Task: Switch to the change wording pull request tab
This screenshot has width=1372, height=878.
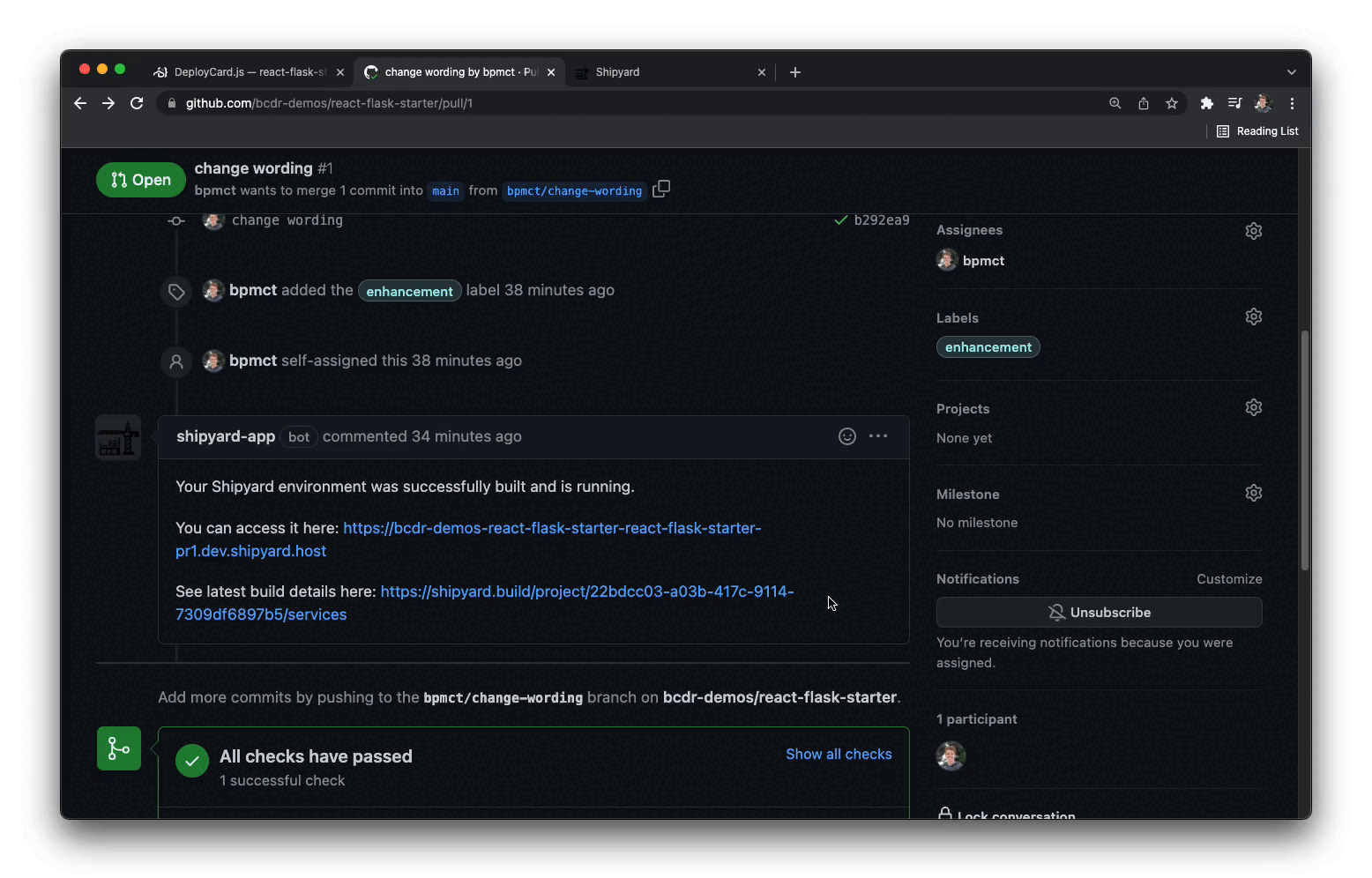Action: click(459, 72)
